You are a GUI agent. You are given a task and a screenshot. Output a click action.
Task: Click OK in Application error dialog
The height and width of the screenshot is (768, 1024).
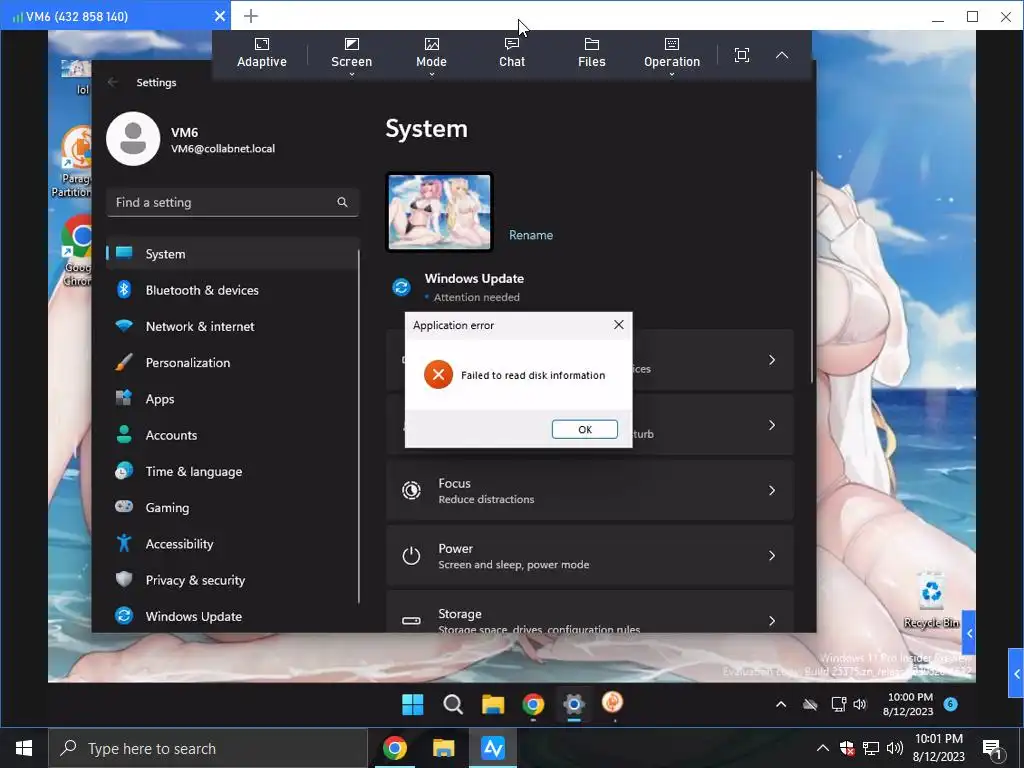point(584,429)
